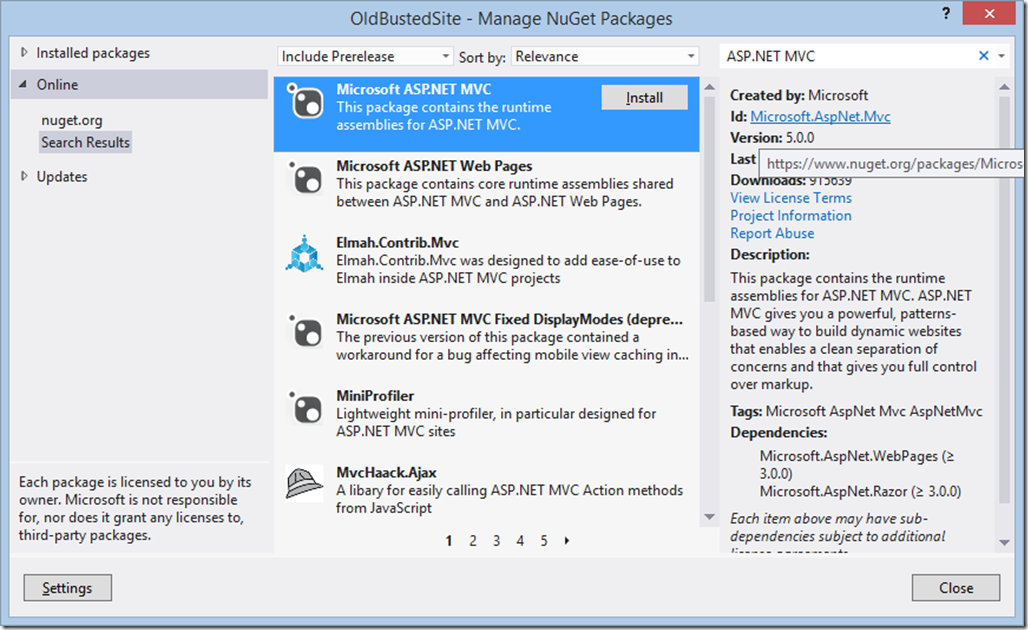The image size is (1028, 630).
Task: Open the help question mark button
Action: coord(946,13)
